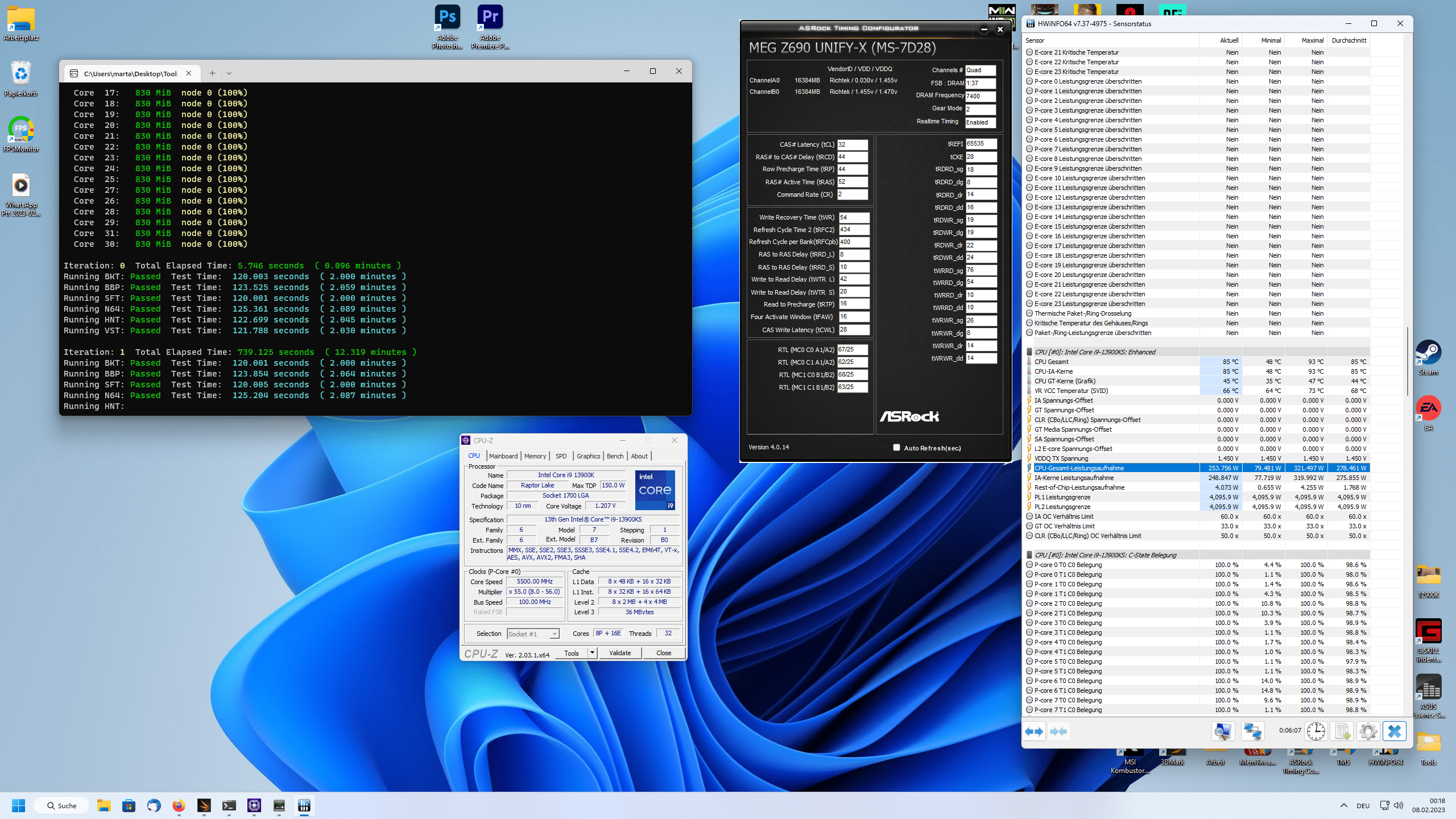Open ASUS Essence desktop shortcut
The width and height of the screenshot is (1456, 819).
click(1428, 696)
